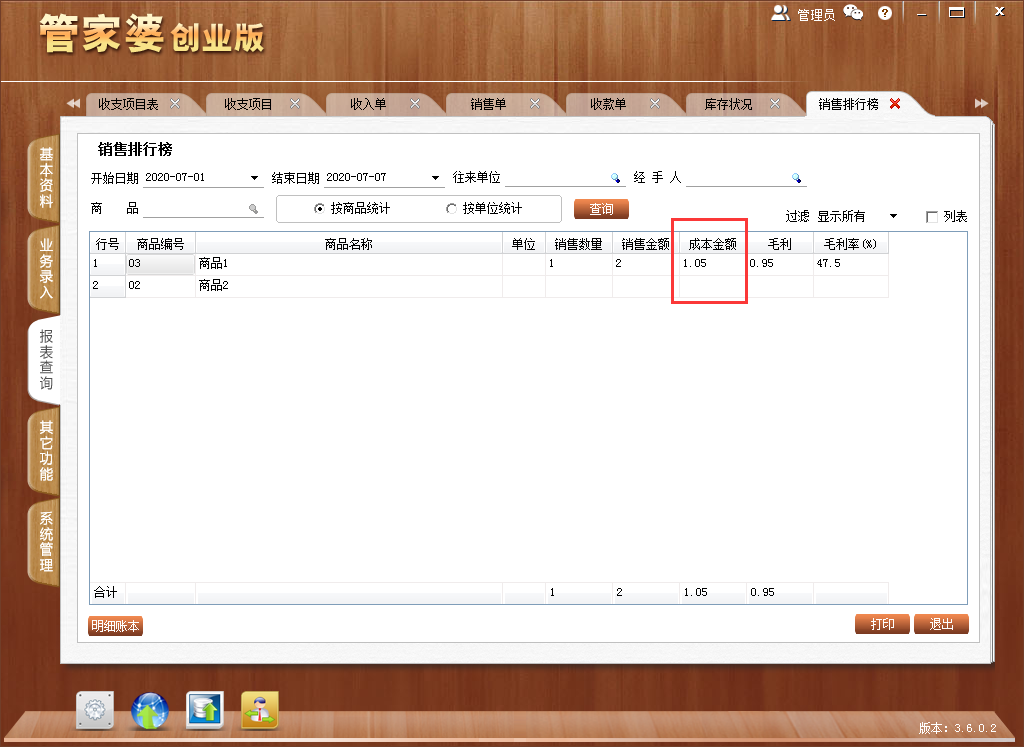1024x747 pixels.
Task: Switch to the 收支项目表 tab
Action: pos(128,104)
